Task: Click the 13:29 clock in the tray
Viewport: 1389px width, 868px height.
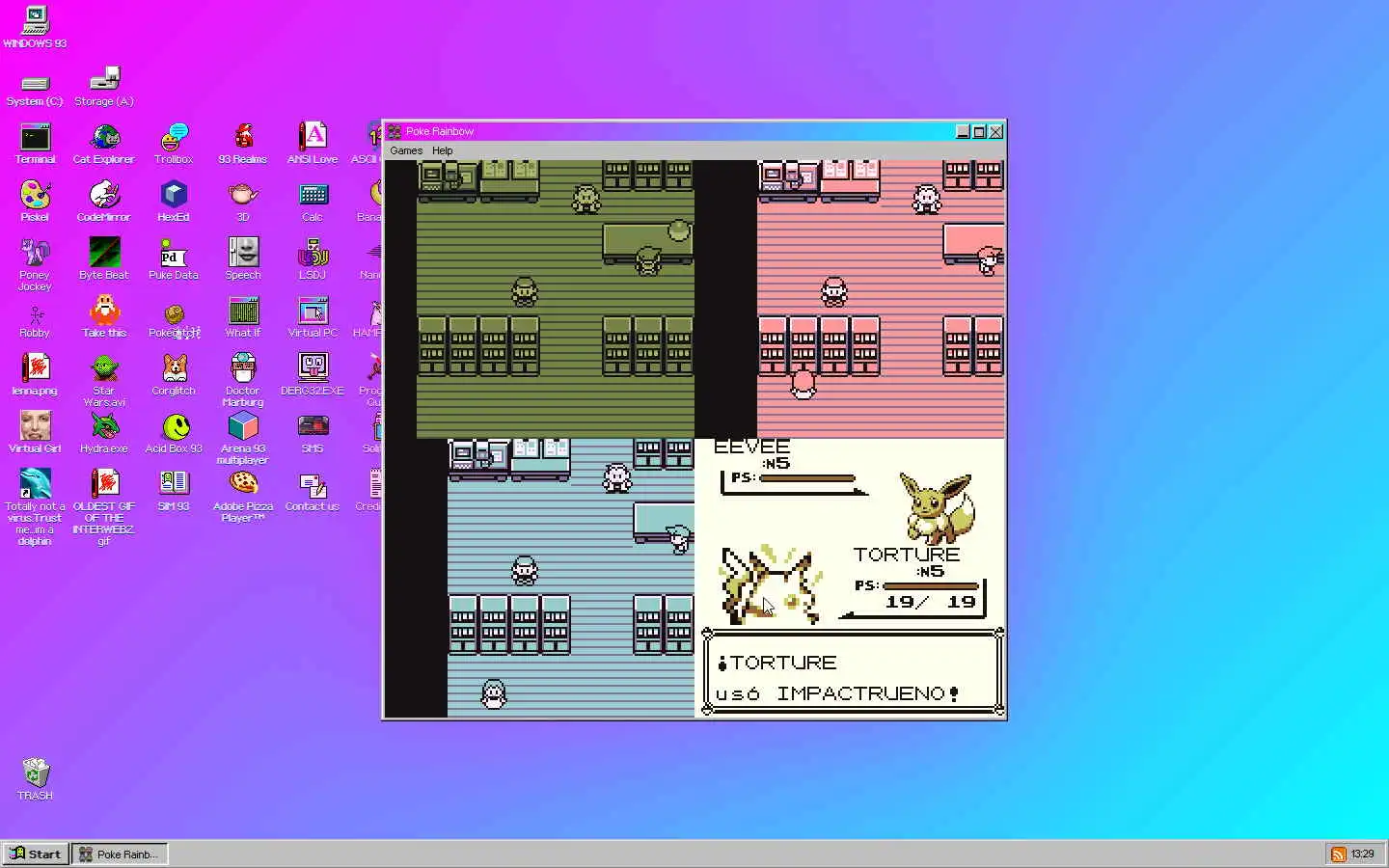Action: click(x=1362, y=854)
